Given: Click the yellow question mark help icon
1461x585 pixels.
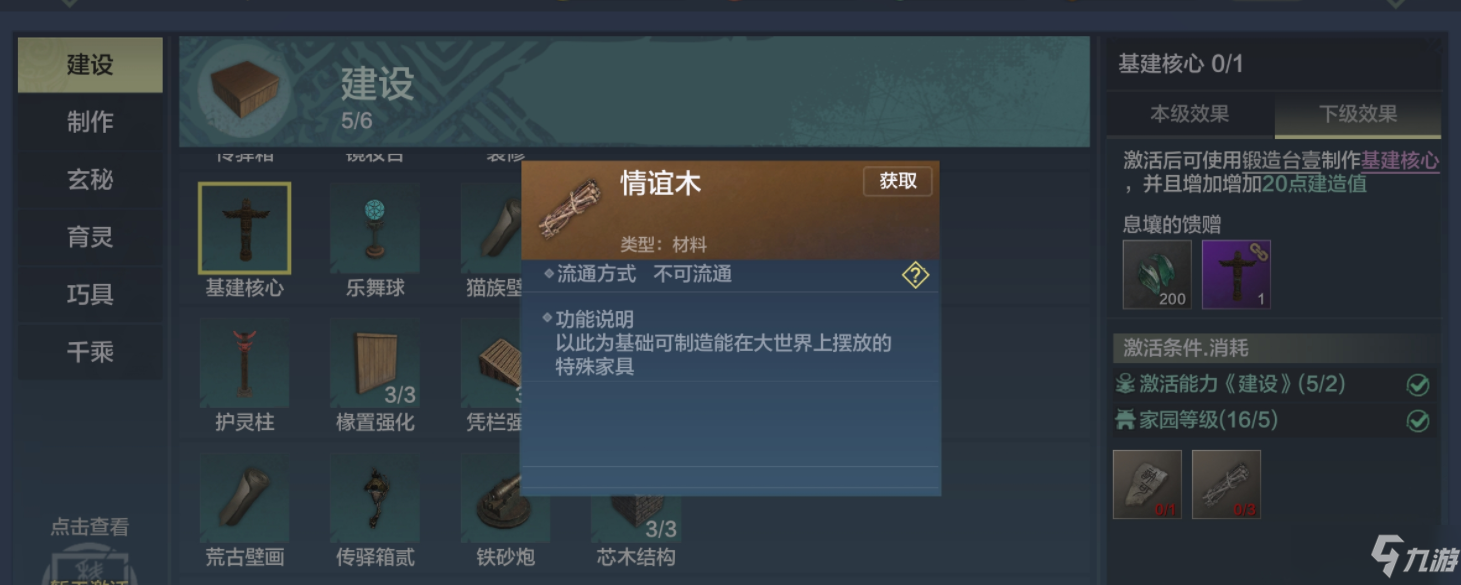Looking at the screenshot, I should pos(915,276).
